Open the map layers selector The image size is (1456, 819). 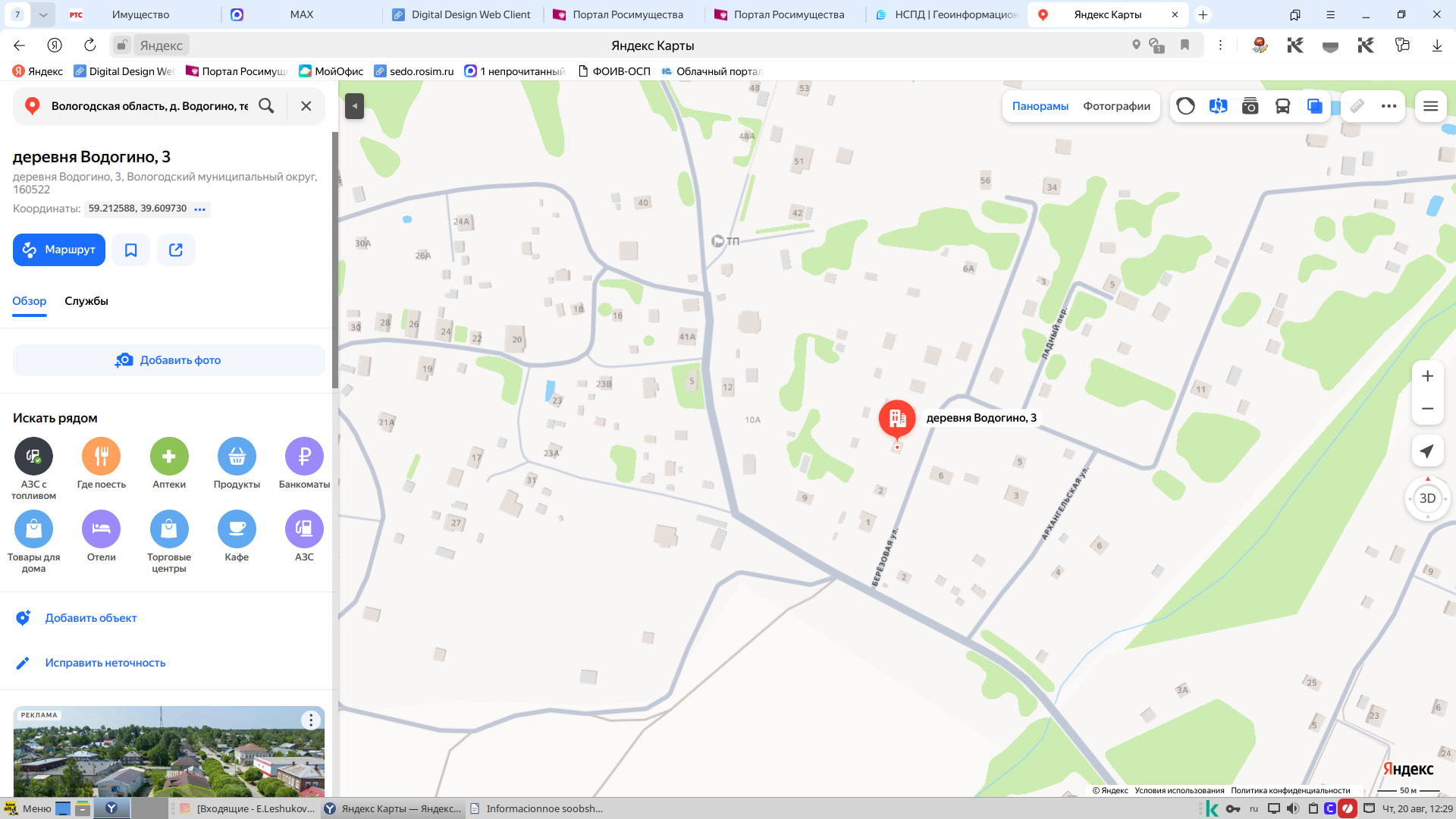click(x=1315, y=106)
